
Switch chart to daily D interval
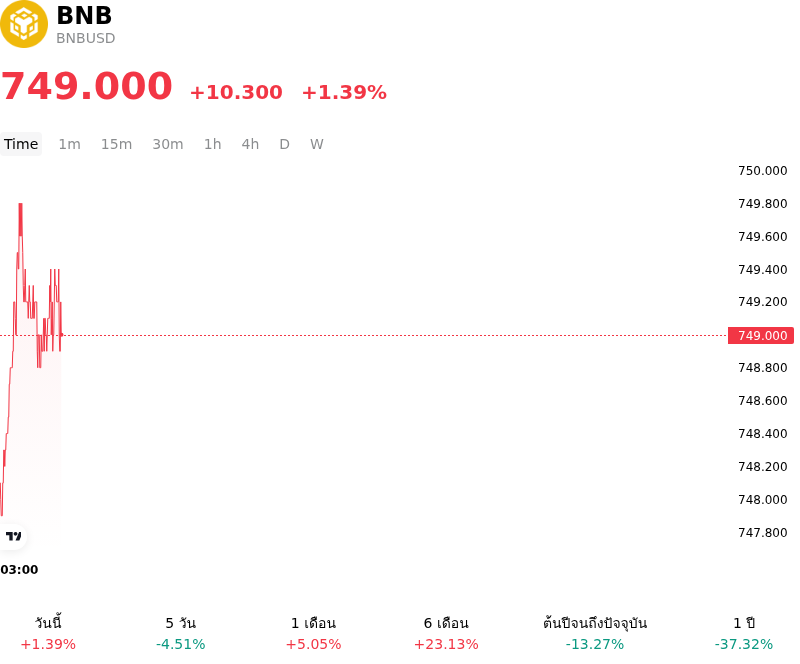(x=284, y=144)
